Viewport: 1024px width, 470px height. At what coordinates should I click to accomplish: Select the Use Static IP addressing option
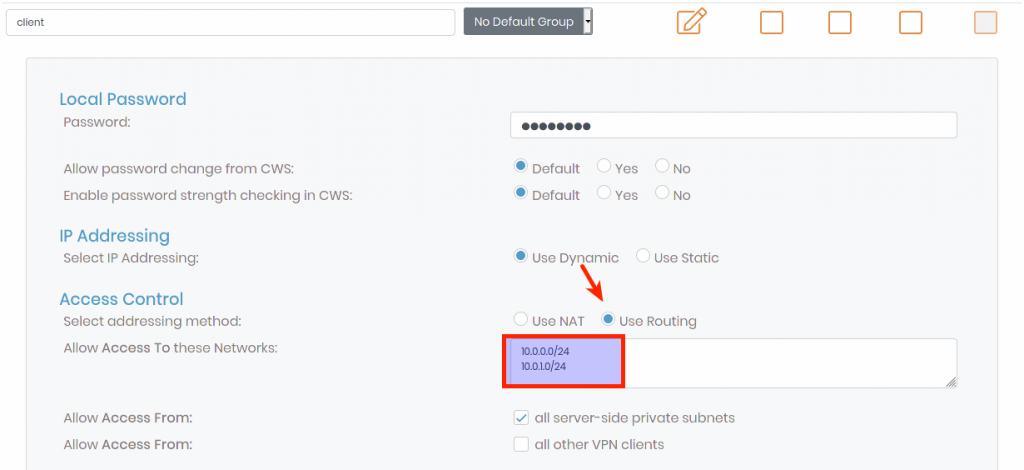pos(643,257)
